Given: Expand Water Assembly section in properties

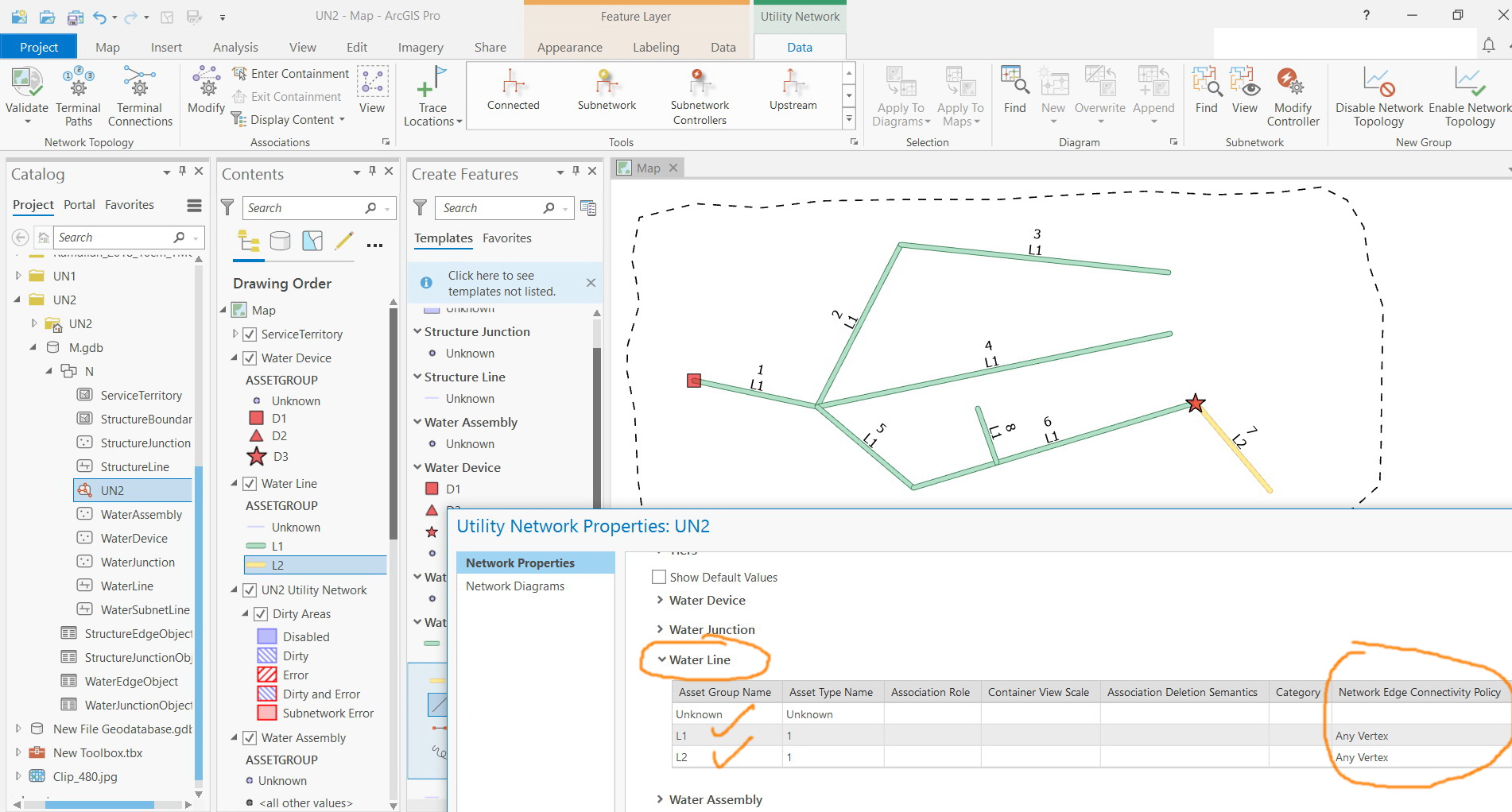Looking at the screenshot, I should tap(660, 800).
